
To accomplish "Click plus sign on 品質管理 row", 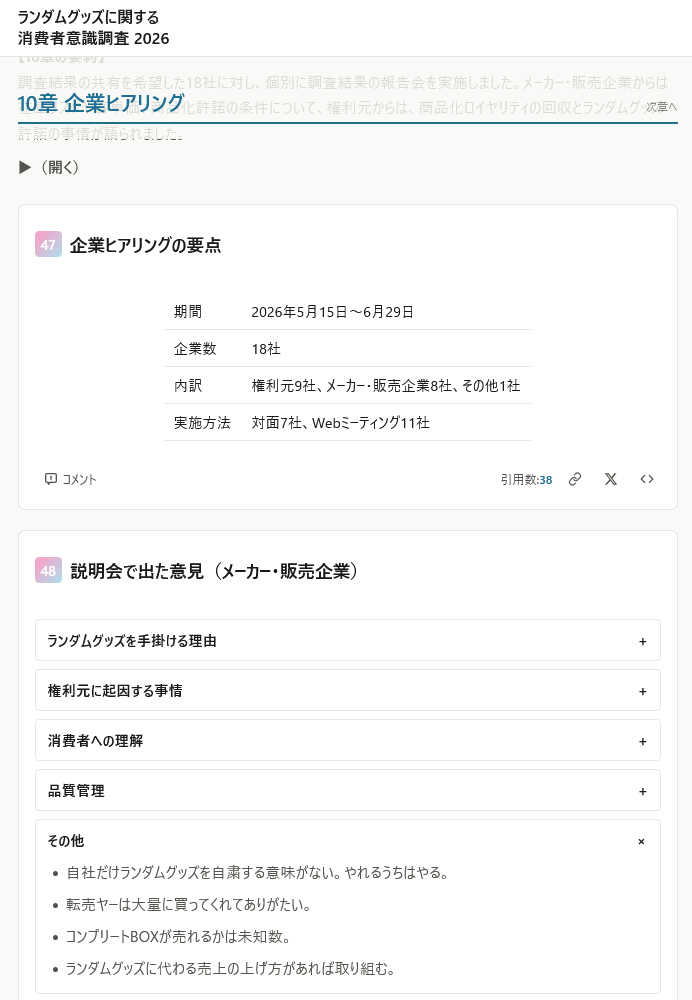I will 642,791.
